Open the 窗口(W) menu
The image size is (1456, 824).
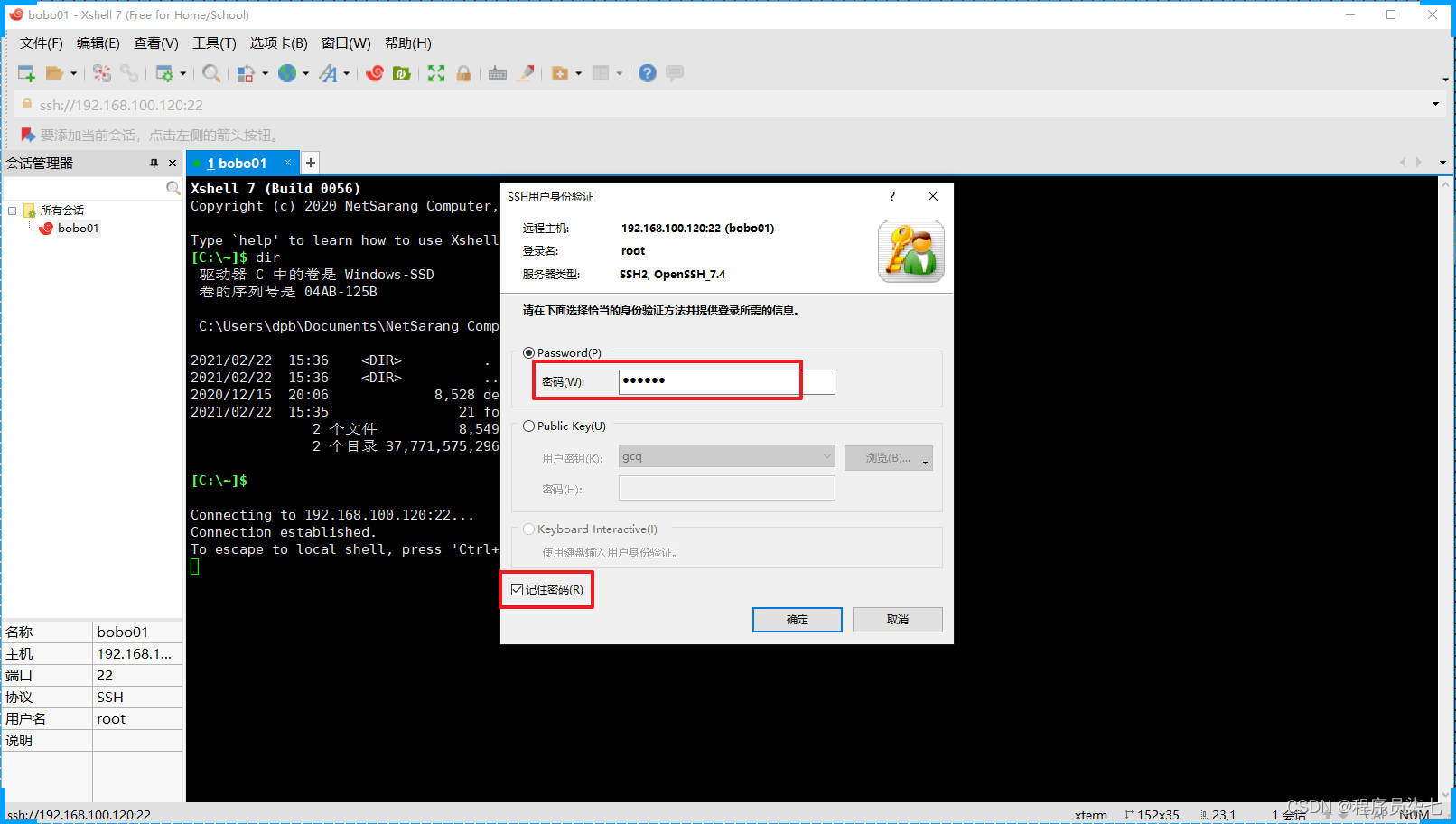point(346,43)
